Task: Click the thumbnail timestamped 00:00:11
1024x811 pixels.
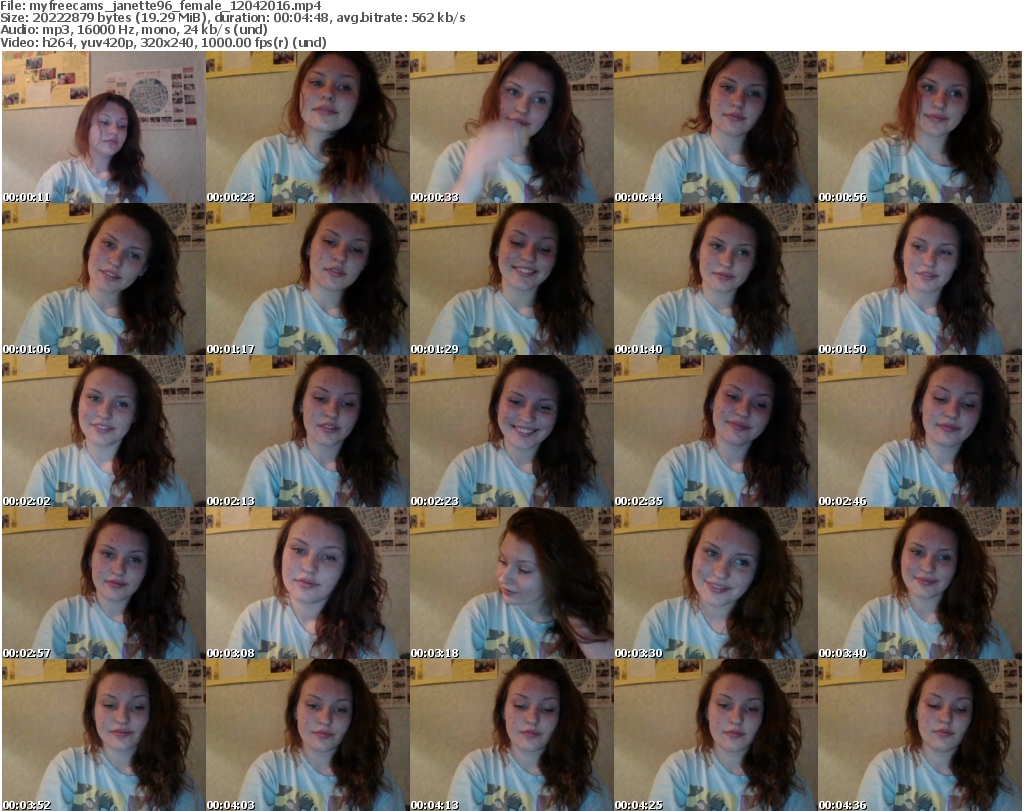Action: coord(103,127)
